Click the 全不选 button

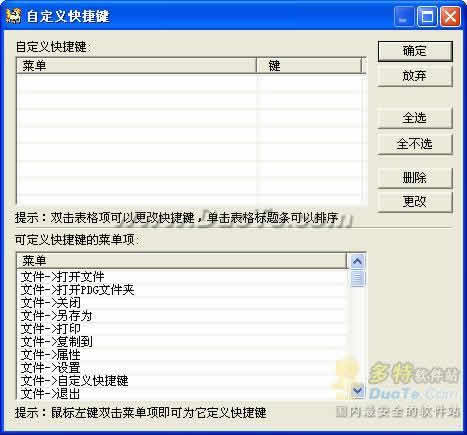click(415, 144)
